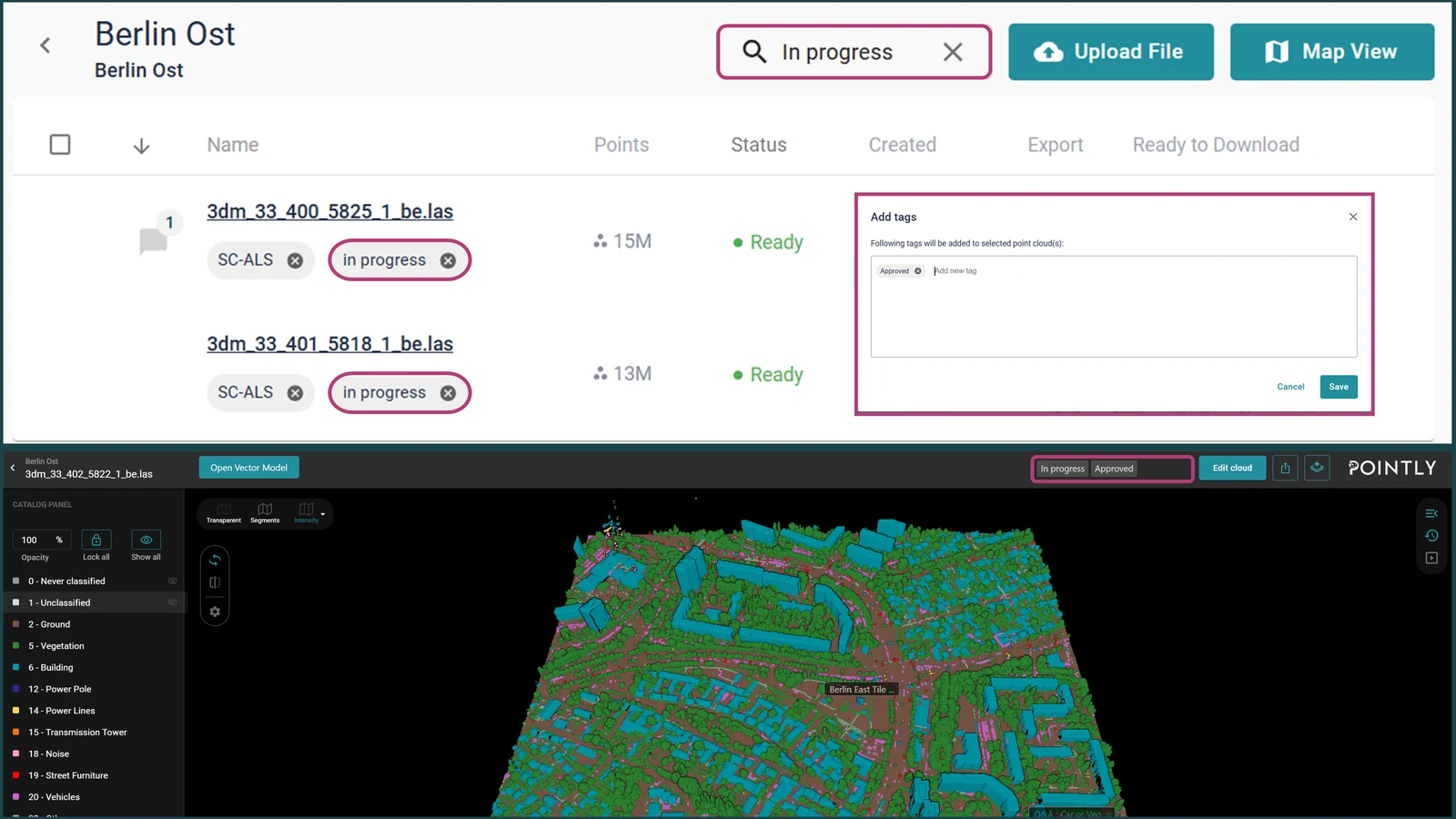
Task: Click Save in Add tags dialog
Action: tap(1339, 387)
